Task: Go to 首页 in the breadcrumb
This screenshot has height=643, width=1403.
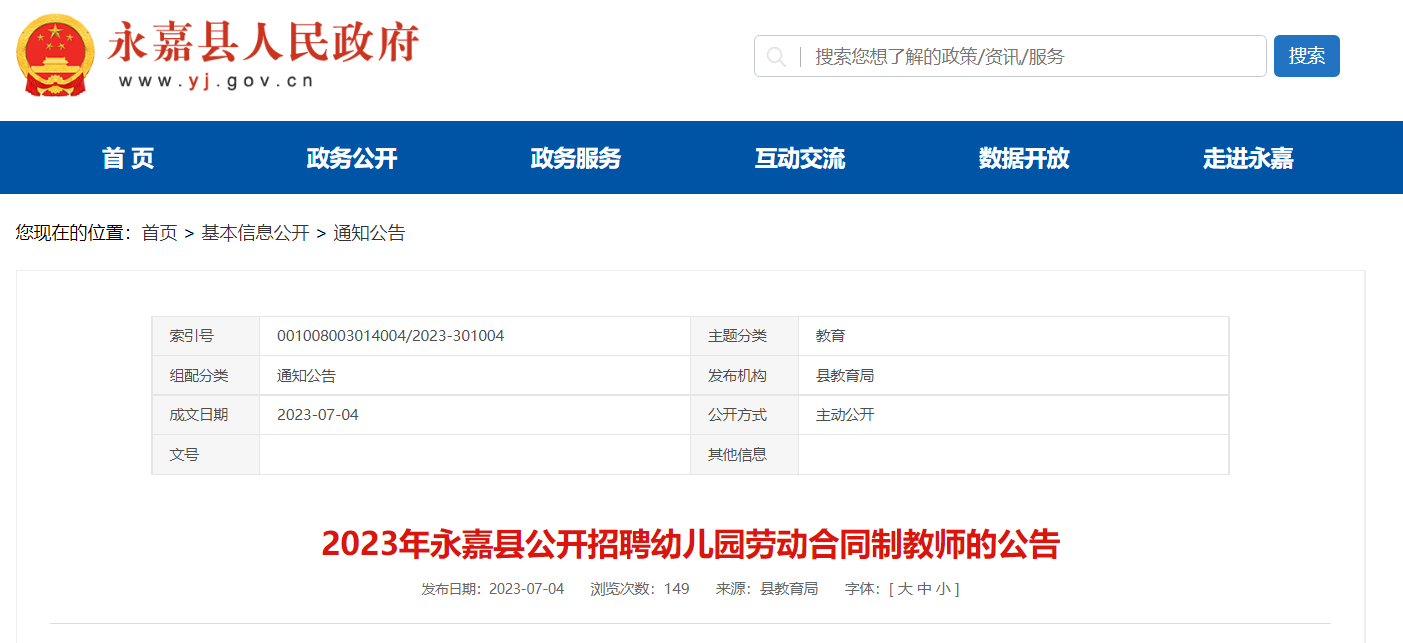Action: [x=159, y=233]
